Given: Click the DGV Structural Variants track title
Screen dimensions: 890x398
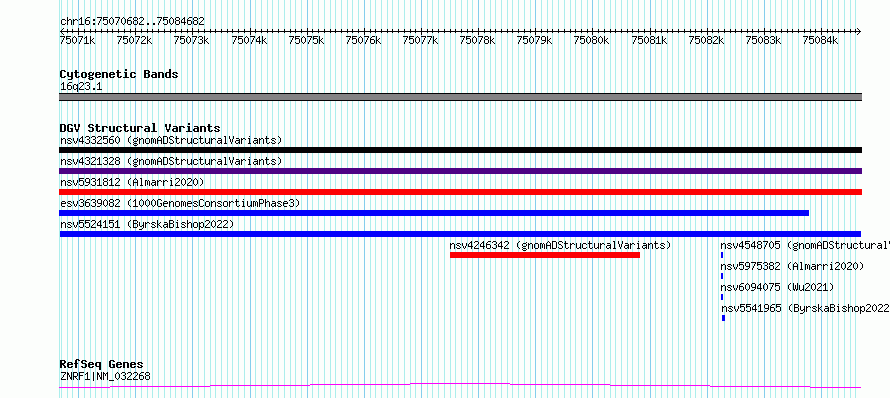Looking at the screenshot, I should [140, 128].
